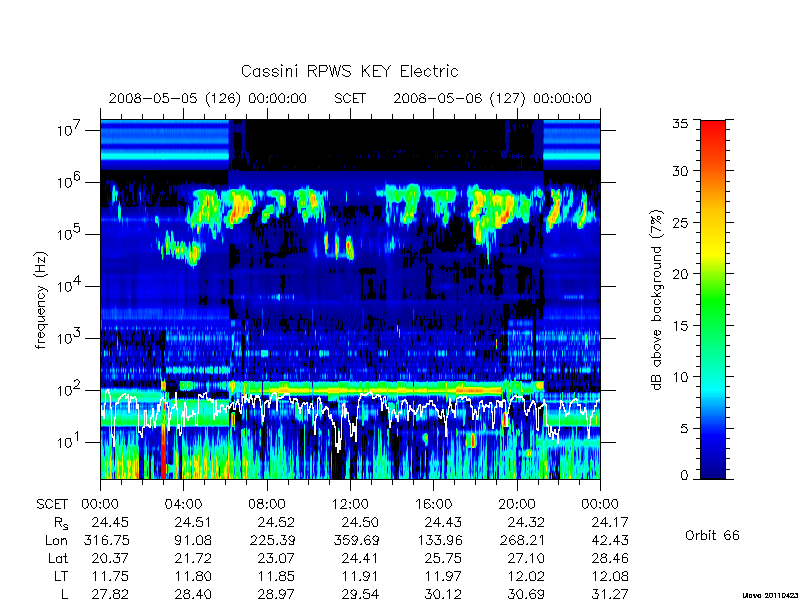Click the 10^5 frequency tick label
This screenshot has height=600, width=800.
69,233
